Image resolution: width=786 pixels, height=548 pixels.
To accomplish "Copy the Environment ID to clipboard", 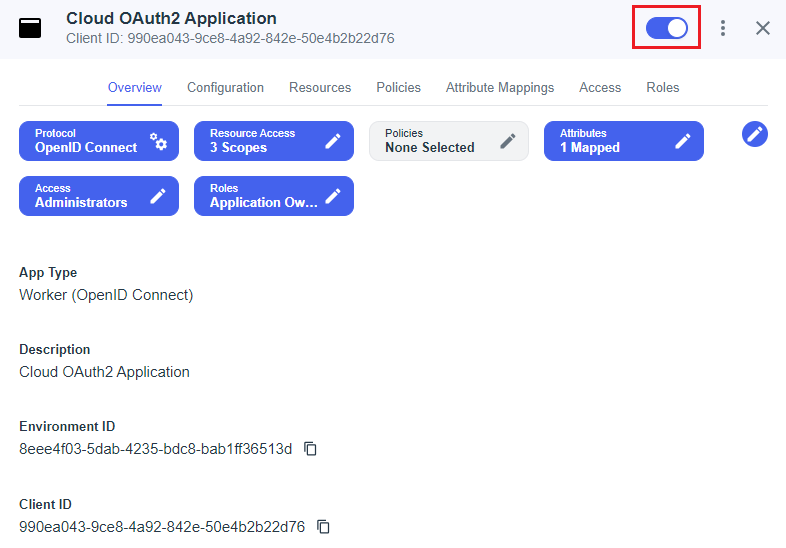I will [x=311, y=449].
